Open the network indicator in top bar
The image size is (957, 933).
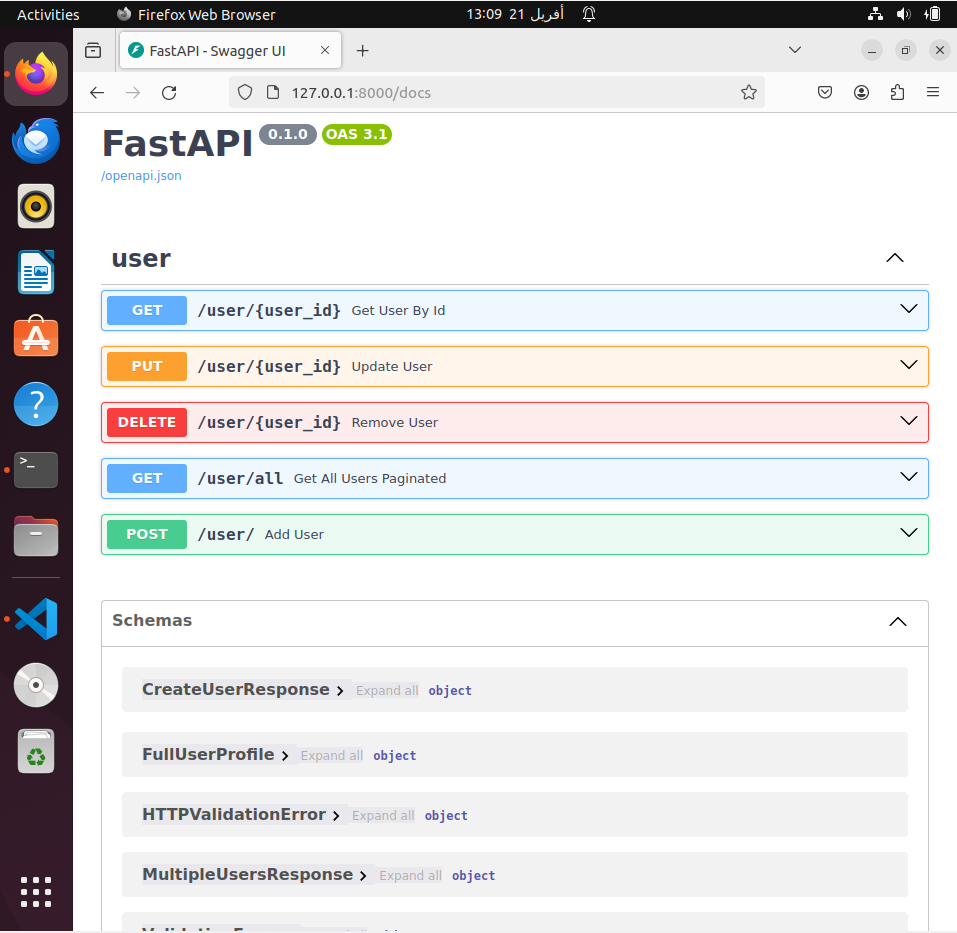pyautogui.click(x=875, y=14)
